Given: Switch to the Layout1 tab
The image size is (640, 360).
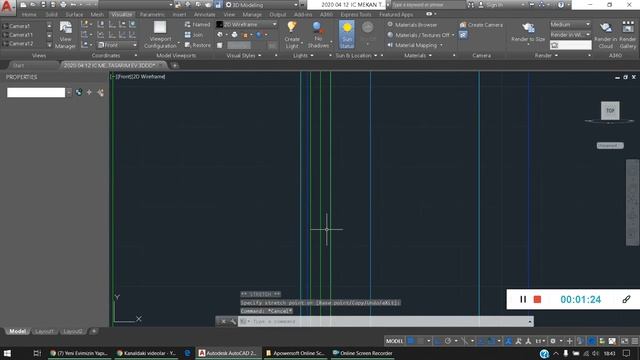Looking at the screenshot, I should click(44, 331).
